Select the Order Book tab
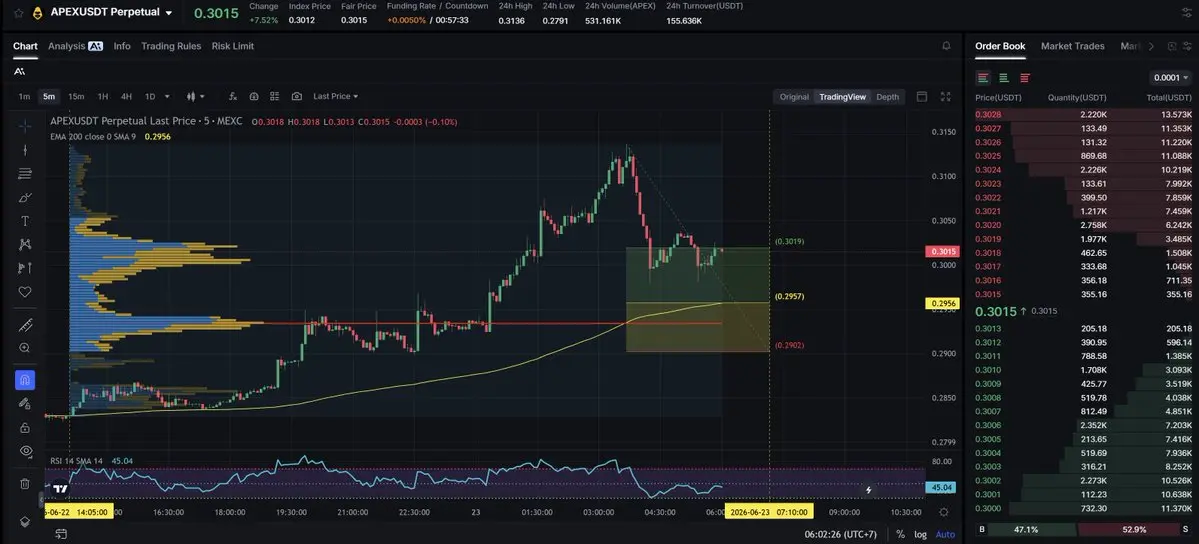The height and width of the screenshot is (544, 1199). pyautogui.click(x=1000, y=46)
